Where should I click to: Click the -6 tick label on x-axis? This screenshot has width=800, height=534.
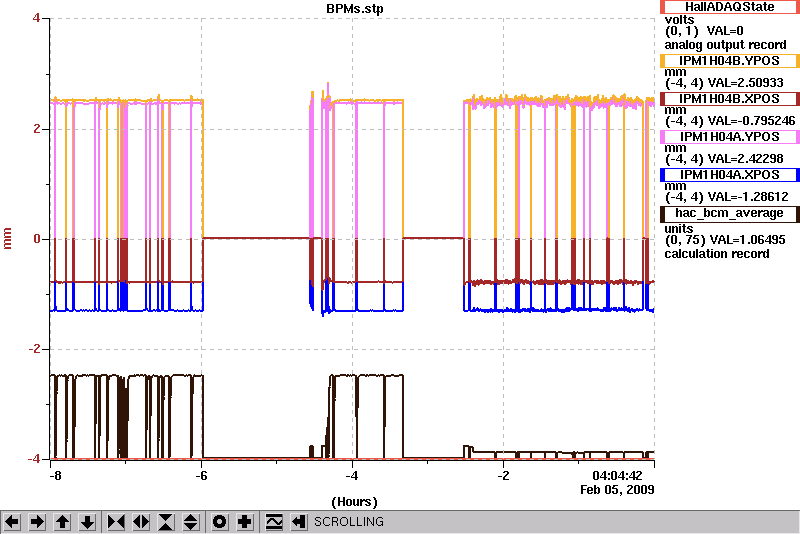[x=202, y=476]
